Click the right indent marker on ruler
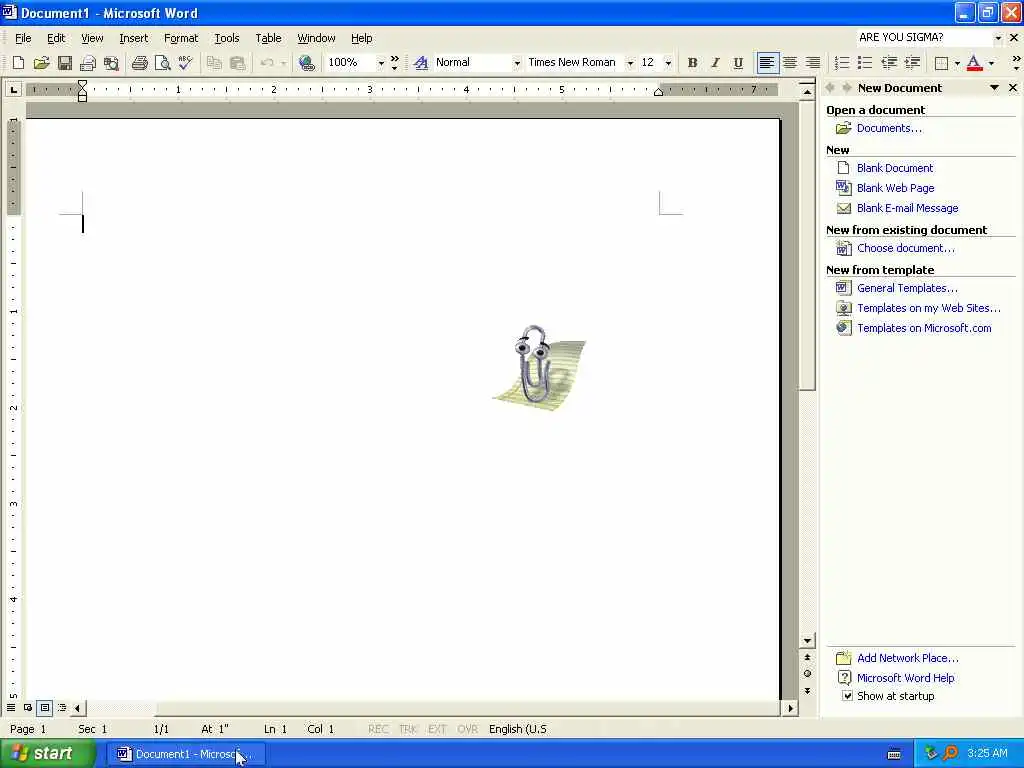Image resolution: width=1024 pixels, height=768 pixels. coord(658,92)
